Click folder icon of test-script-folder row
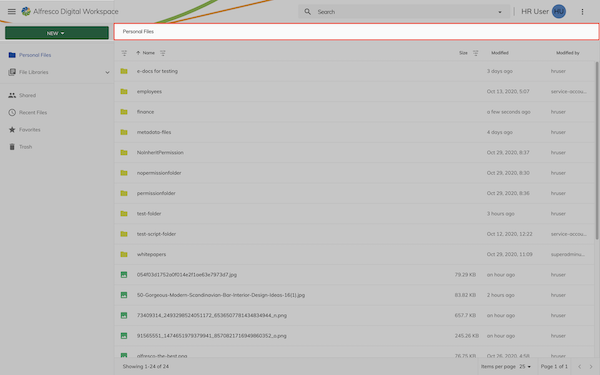The image size is (600, 375). (x=124, y=234)
